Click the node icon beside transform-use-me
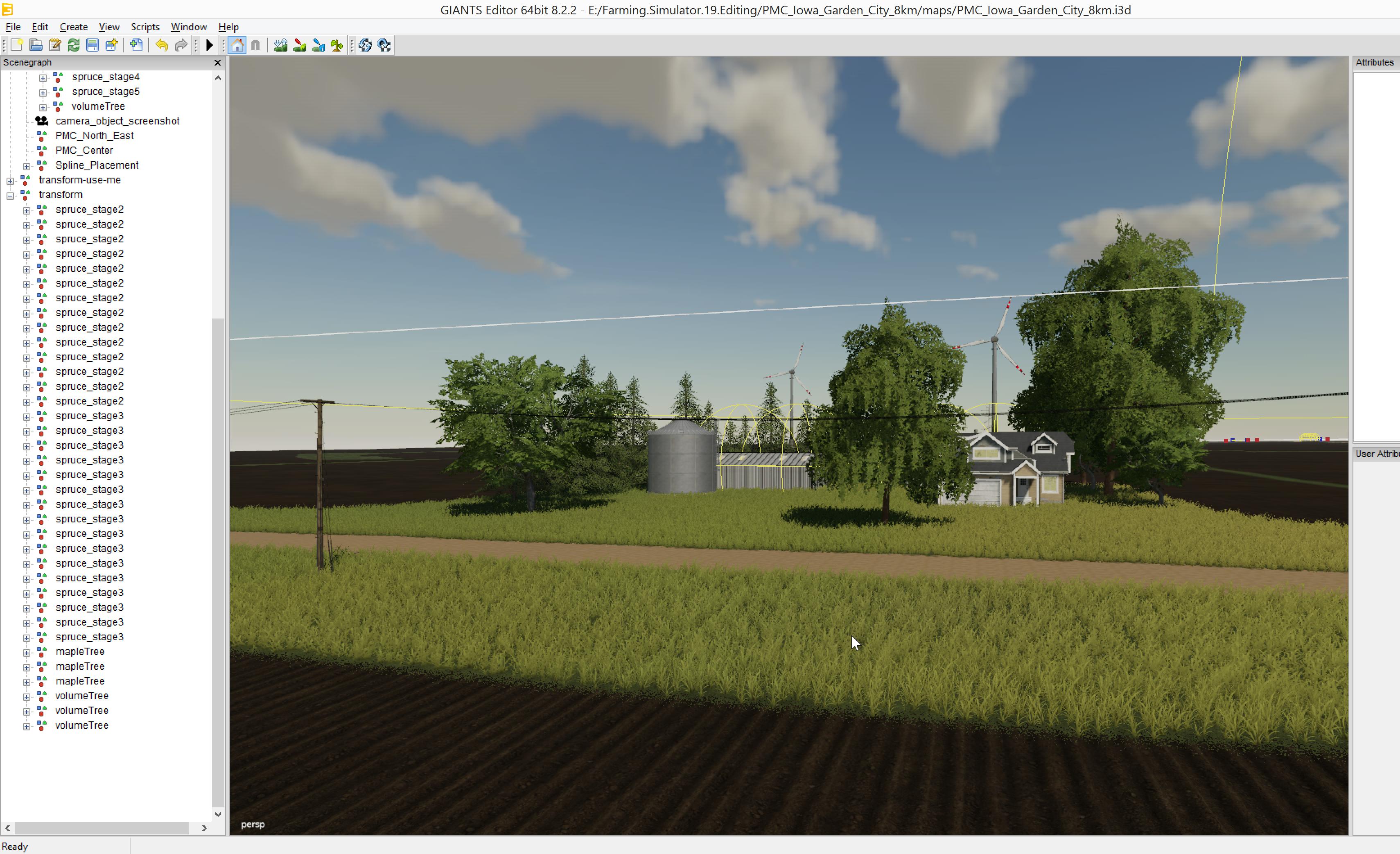 pyautogui.click(x=25, y=180)
